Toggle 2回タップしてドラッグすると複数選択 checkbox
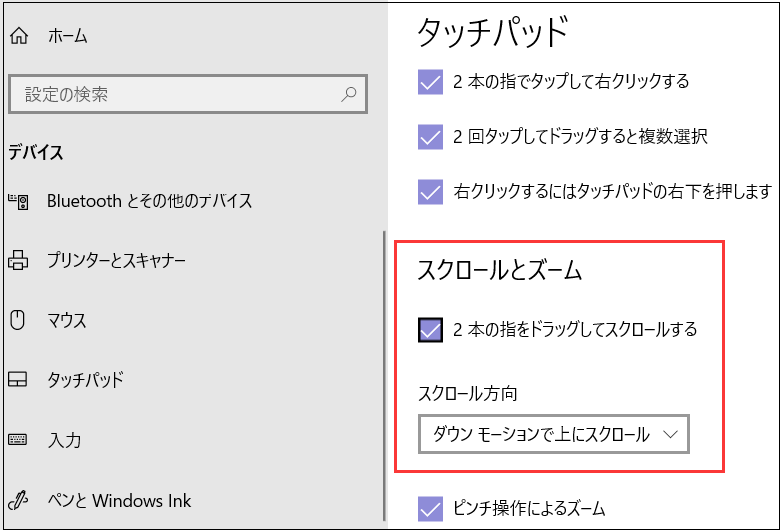Image resolution: width=782 pixels, height=530 pixels. click(430, 137)
